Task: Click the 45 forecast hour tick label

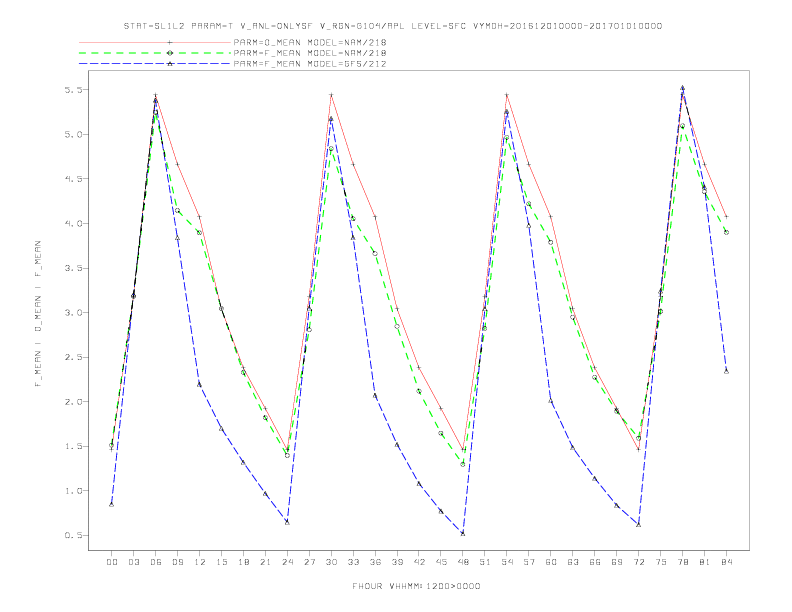Action: pos(441,562)
